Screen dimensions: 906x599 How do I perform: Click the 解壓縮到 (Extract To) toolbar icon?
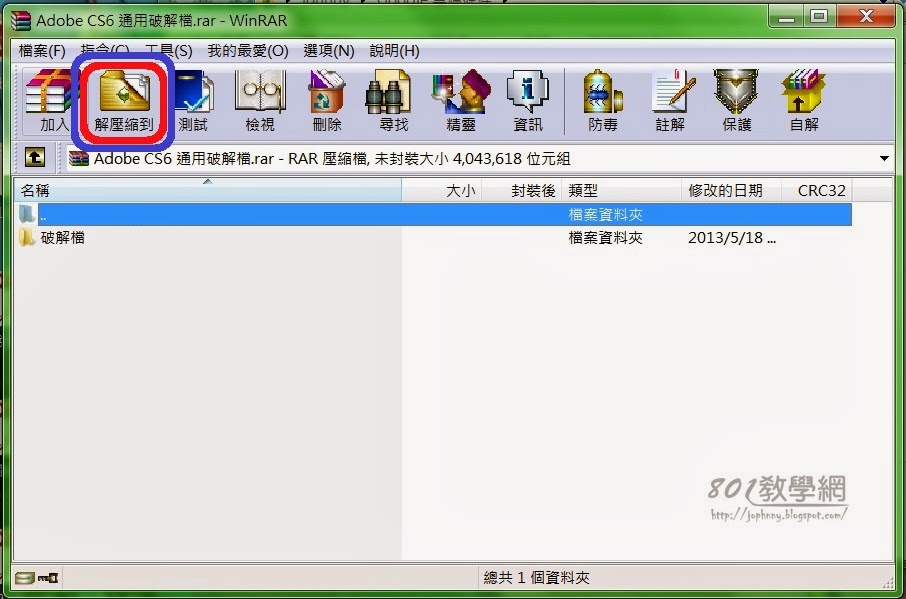[x=124, y=99]
